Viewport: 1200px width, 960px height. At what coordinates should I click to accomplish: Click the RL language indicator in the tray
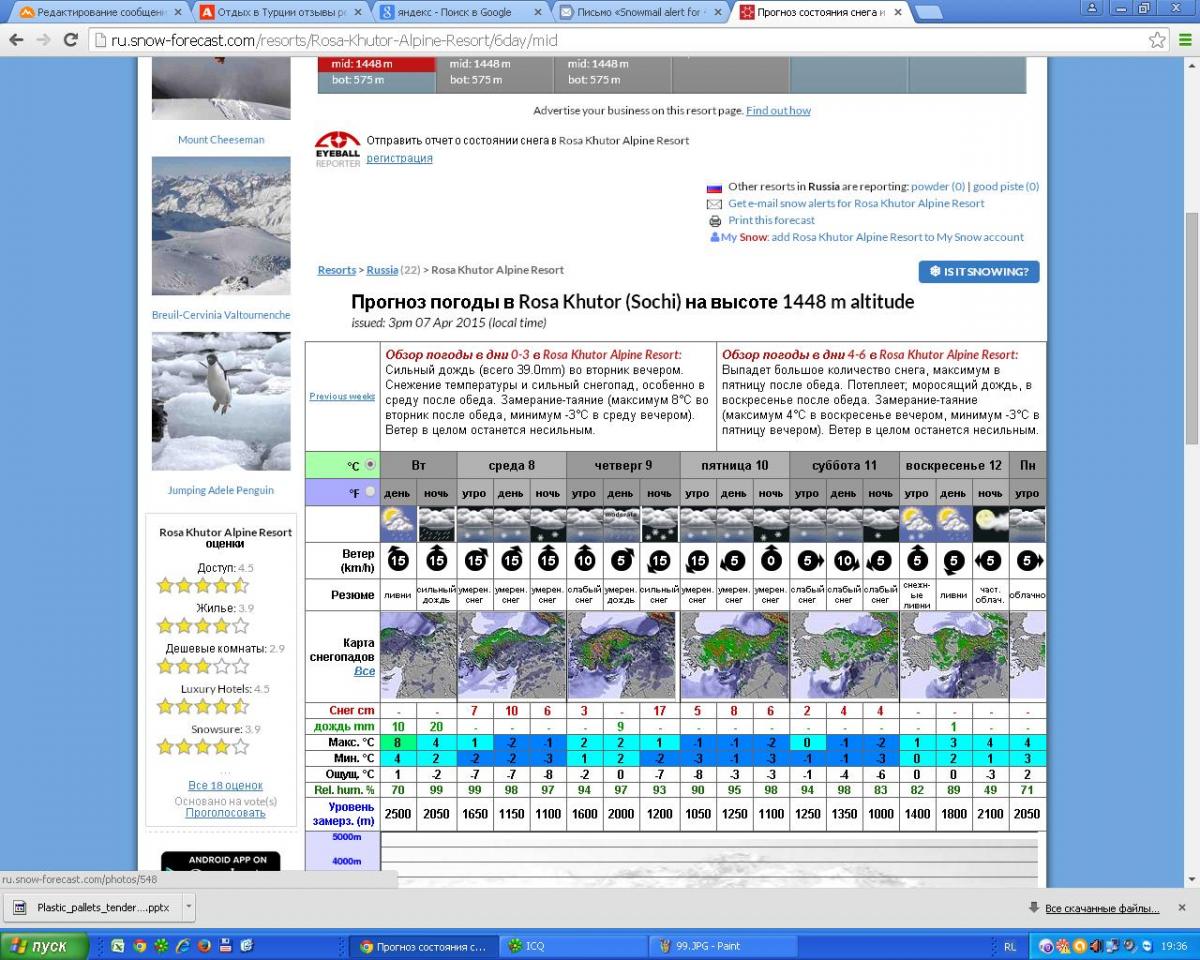pyautogui.click(x=1010, y=946)
